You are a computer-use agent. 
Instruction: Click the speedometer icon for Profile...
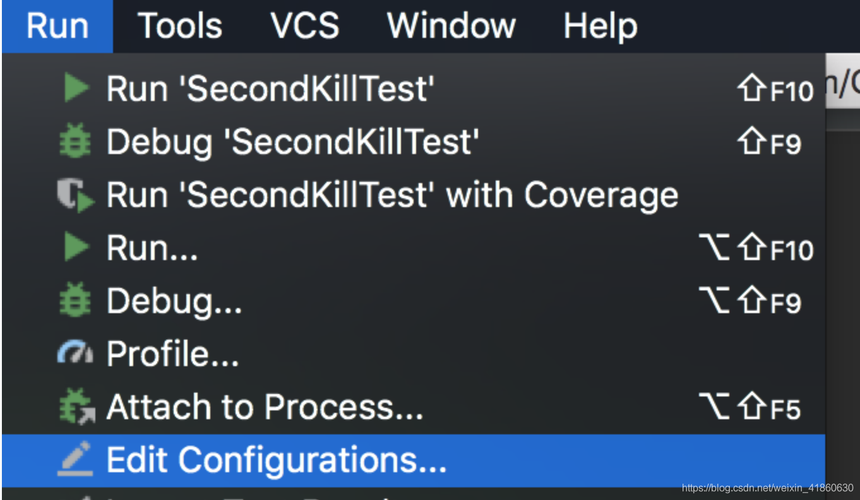(75, 353)
